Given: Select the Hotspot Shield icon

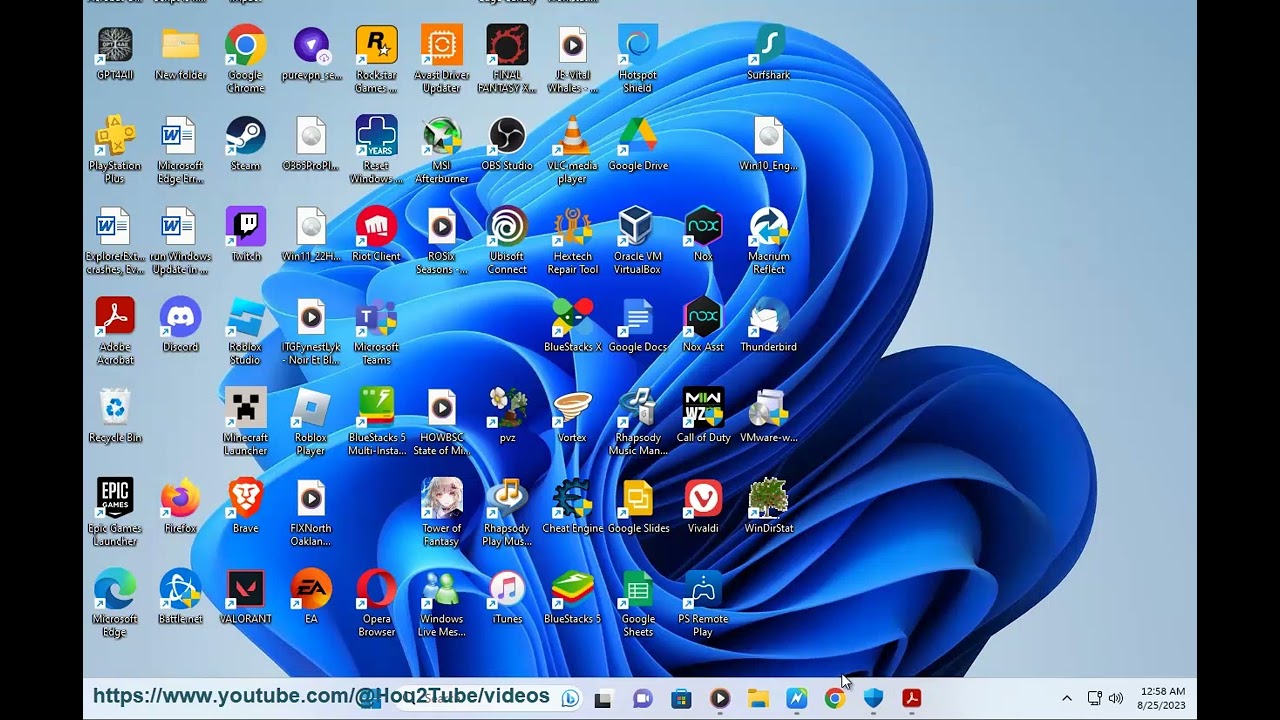Looking at the screenshot, I should pyautogui.click(x=638, y=45).
